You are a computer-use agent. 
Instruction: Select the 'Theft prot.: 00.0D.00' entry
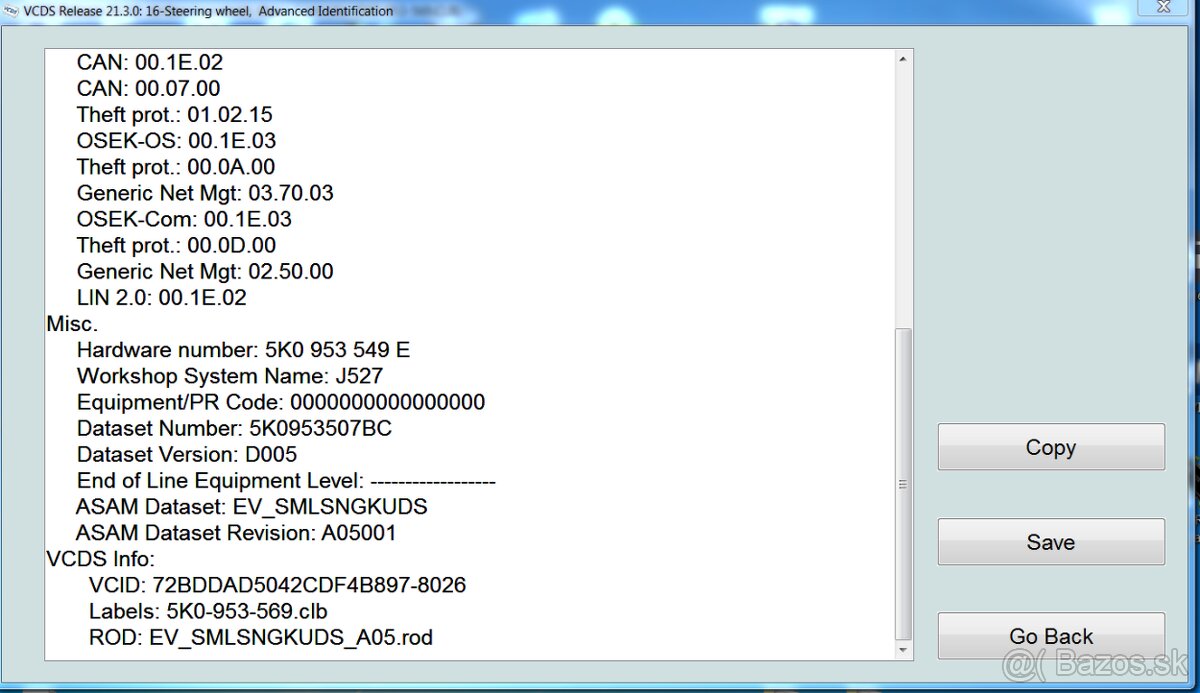pos(176,245)
